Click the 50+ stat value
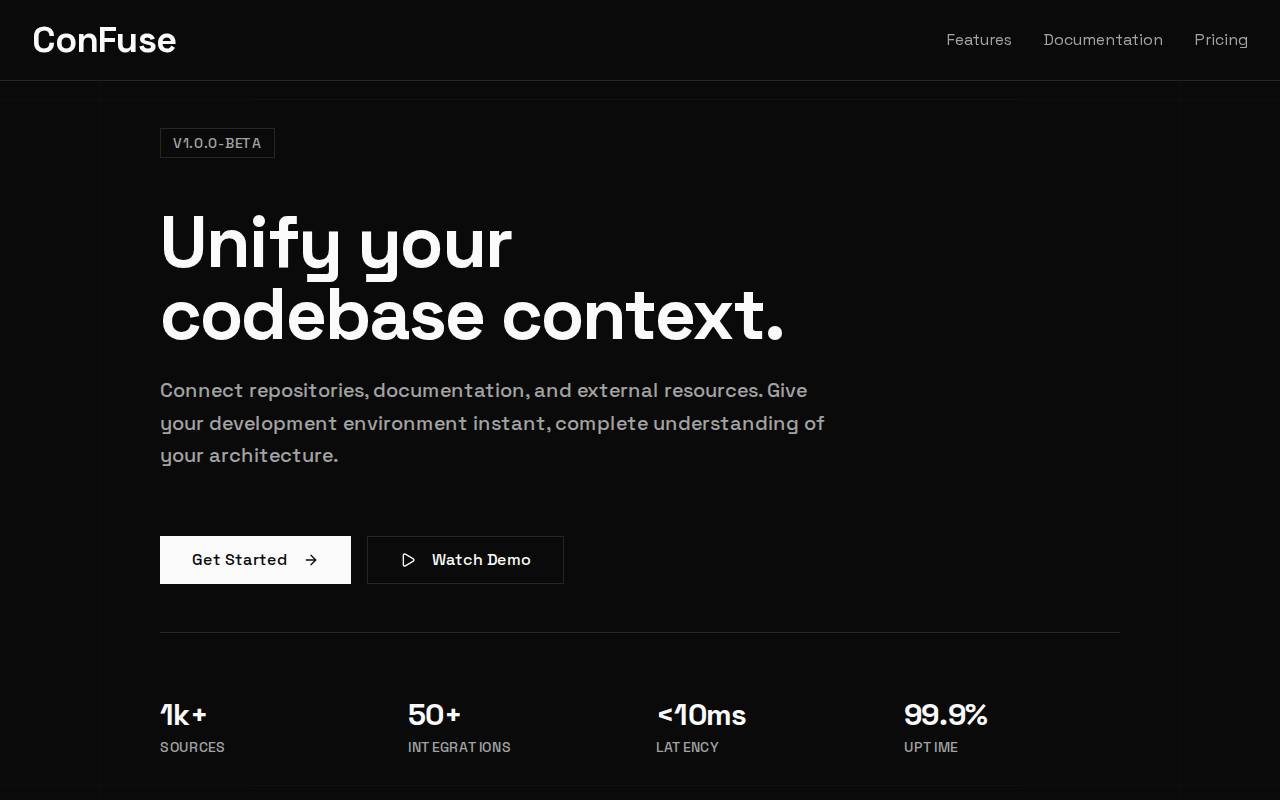The image size is (1280, 800). pos(434,715)
